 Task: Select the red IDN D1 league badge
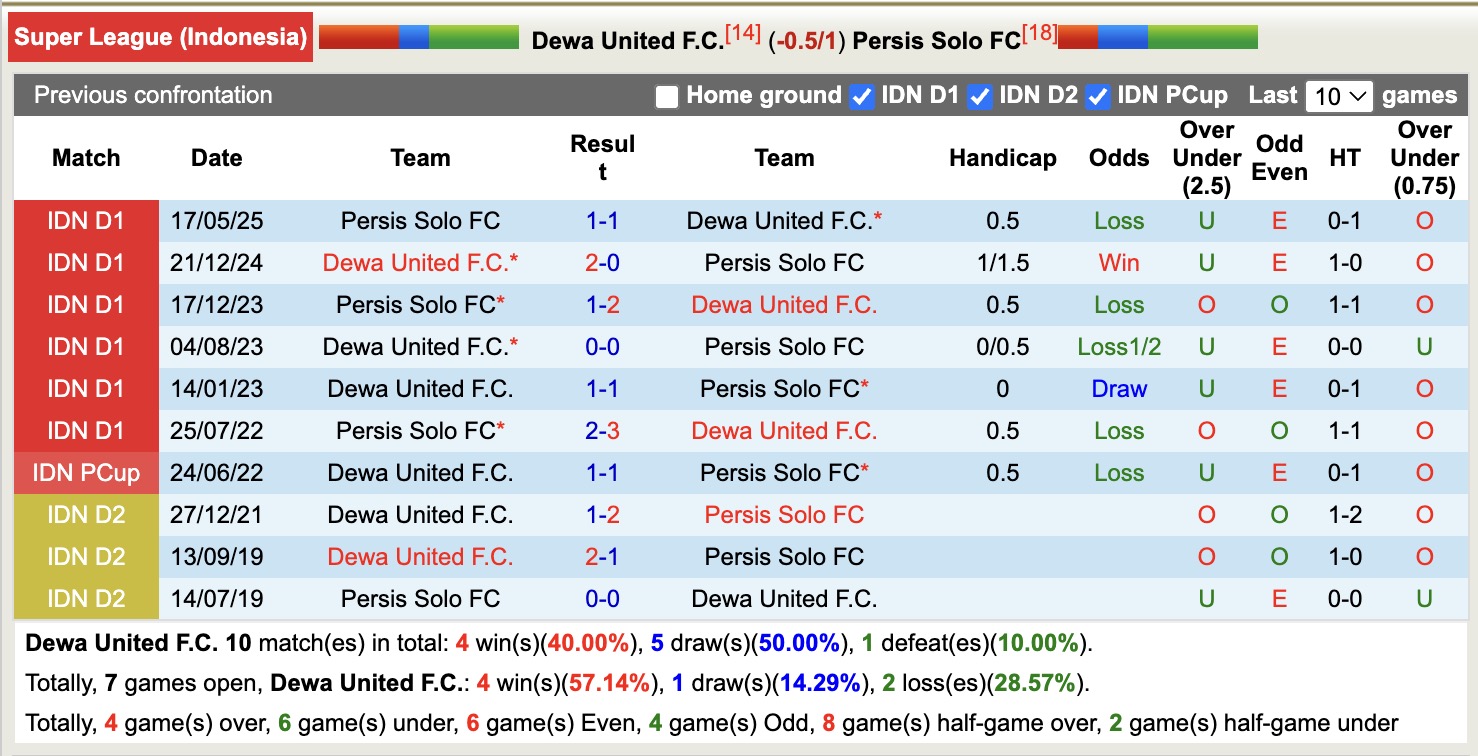coord(85,220)
